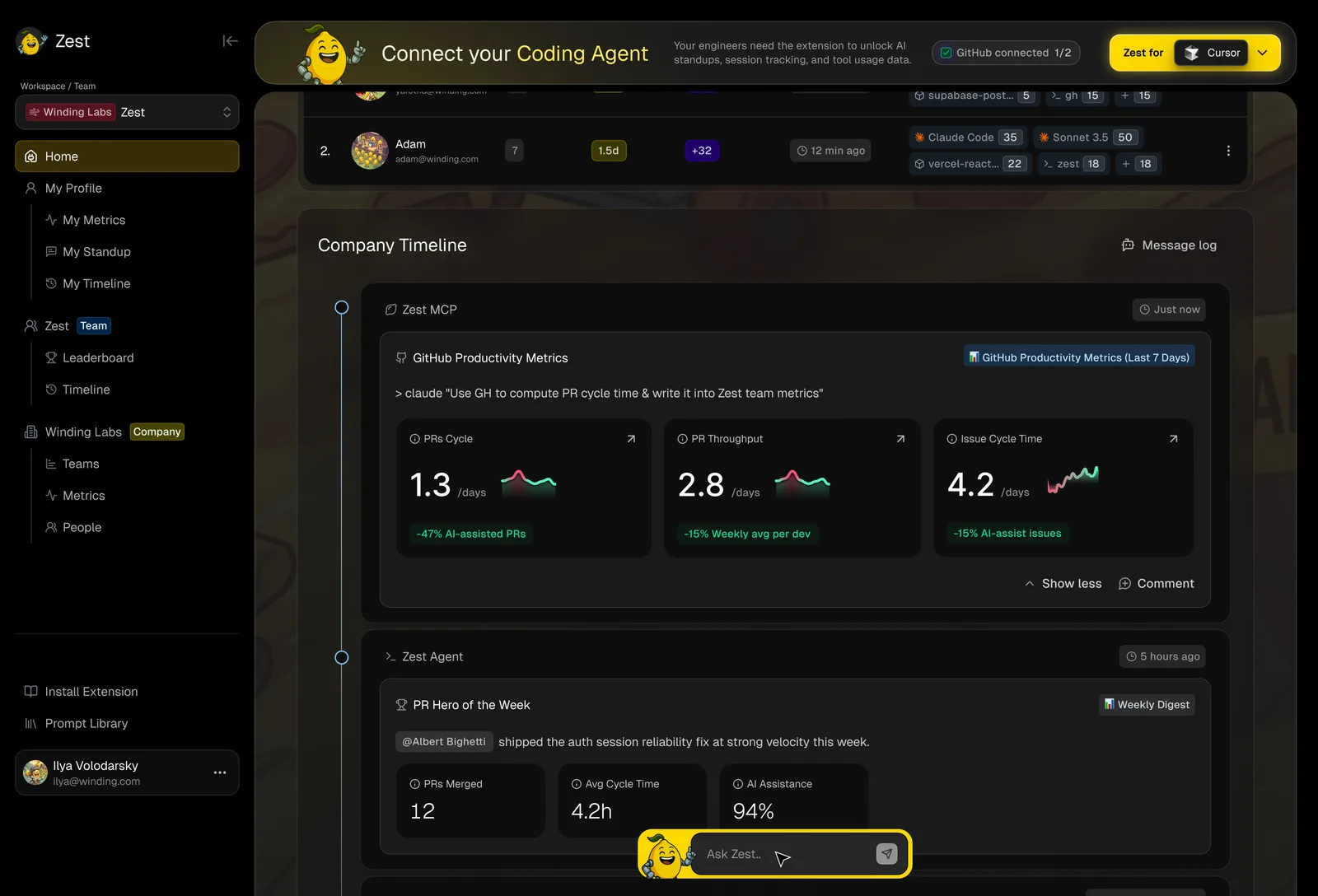Viewport: 1318px width, 896px height.
Task: Click @Albert Bighetti mention
Action: click(444, 742)
